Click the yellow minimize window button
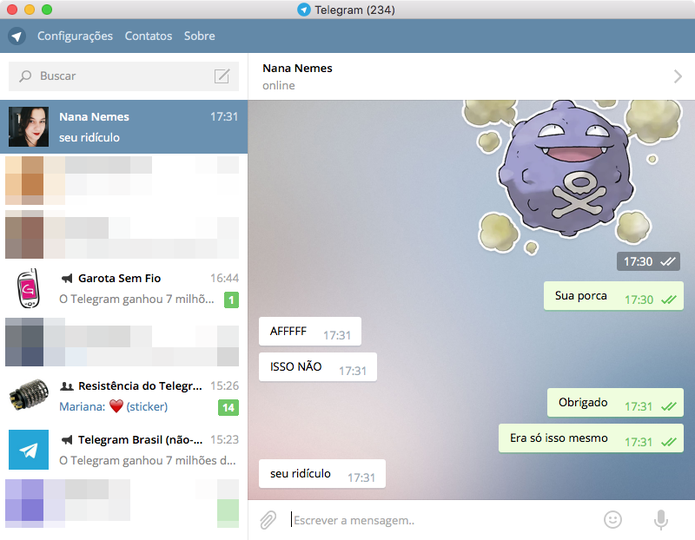The height and width of the screenshot is (540, 695). 29,9
